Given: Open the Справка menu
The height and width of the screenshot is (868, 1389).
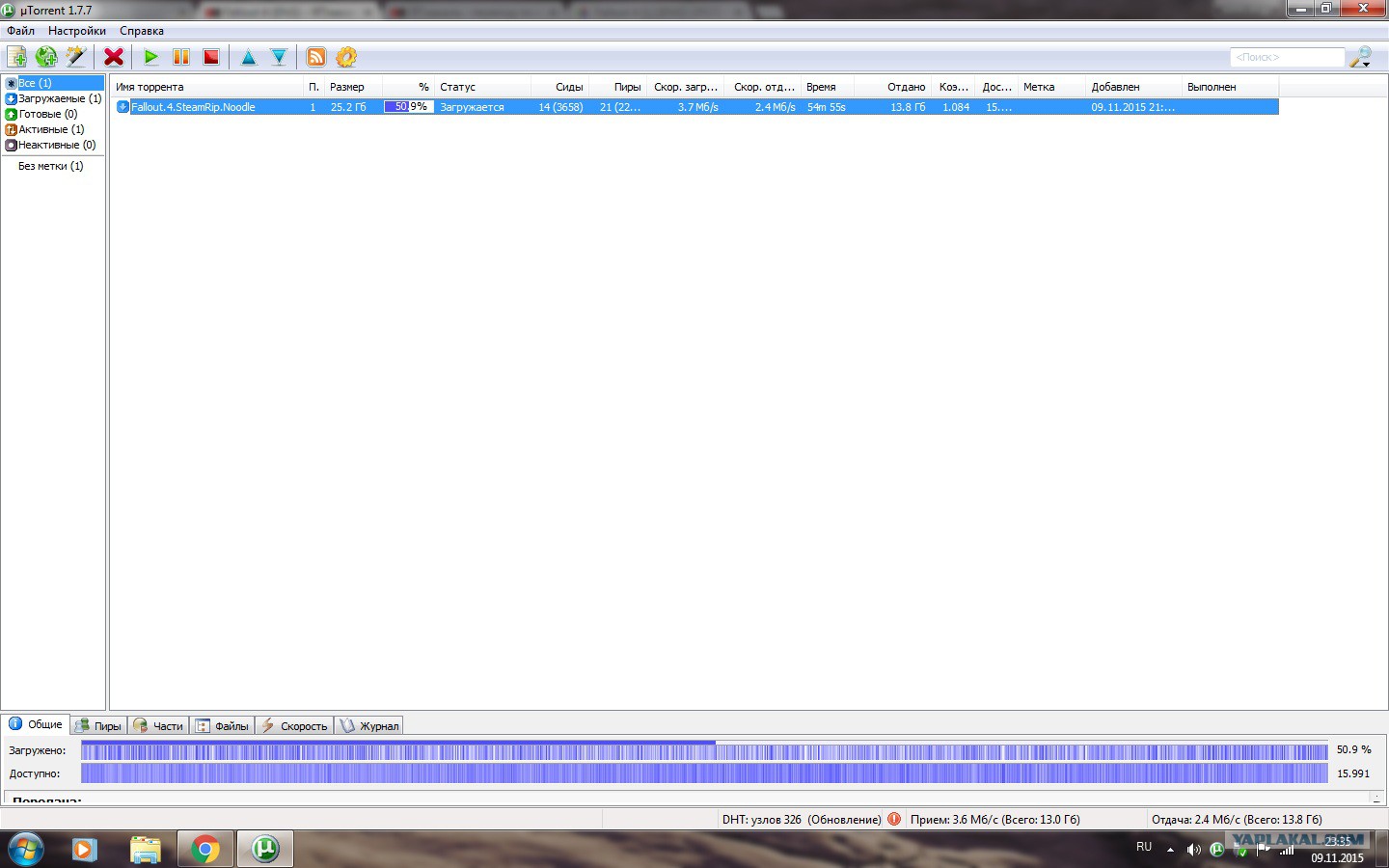Looking at the screenshot, I should tap(142, 31).
